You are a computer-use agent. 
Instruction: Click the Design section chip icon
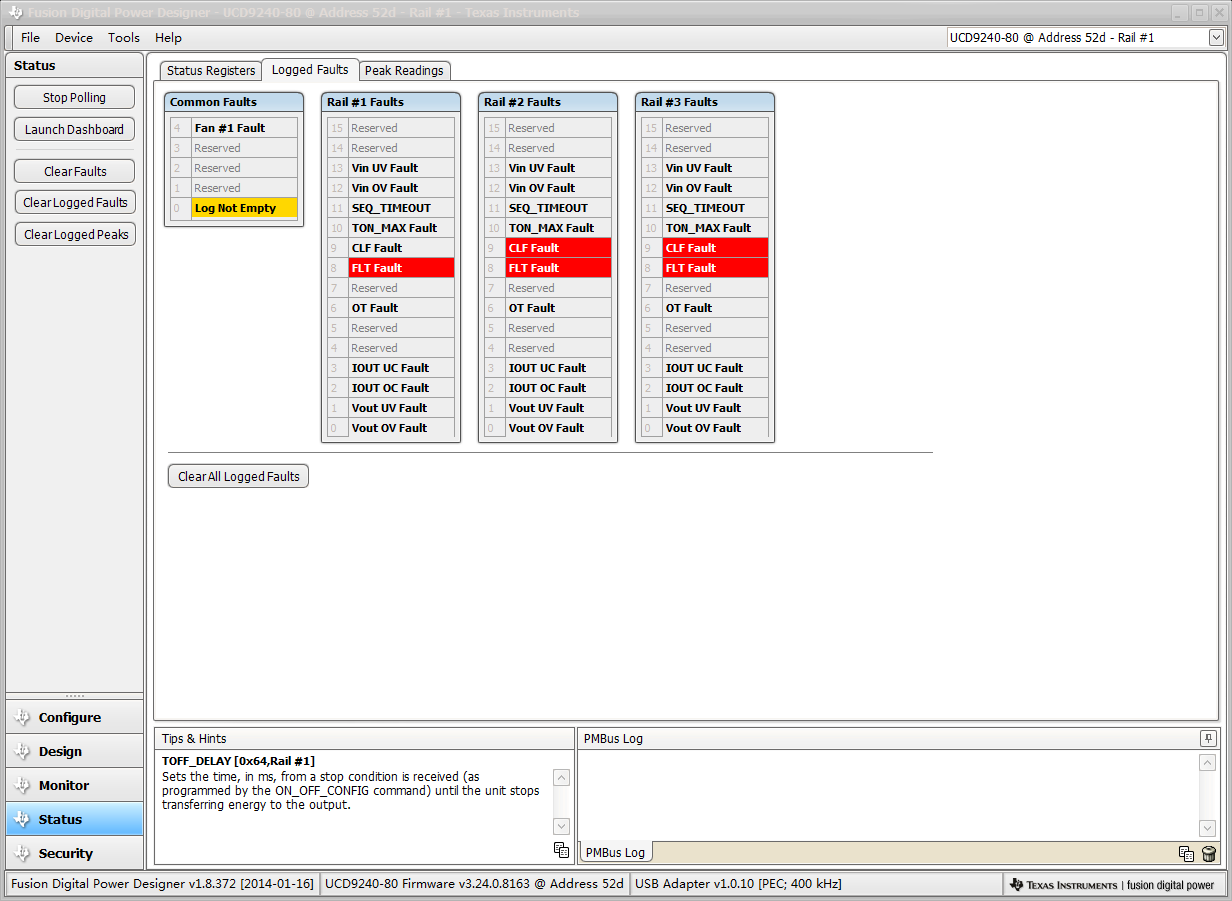(x=22, y=752)
